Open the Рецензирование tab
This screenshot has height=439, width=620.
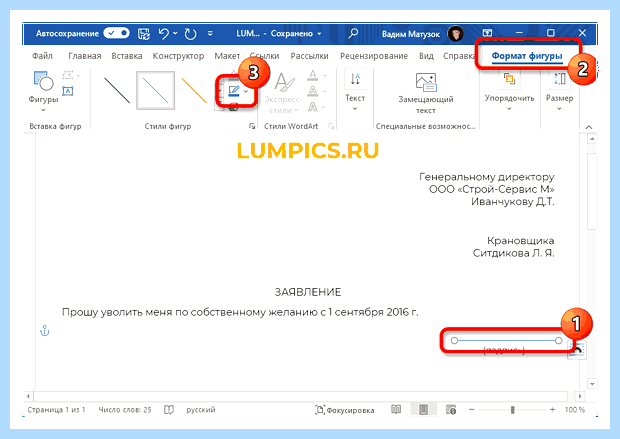point(374,56)
